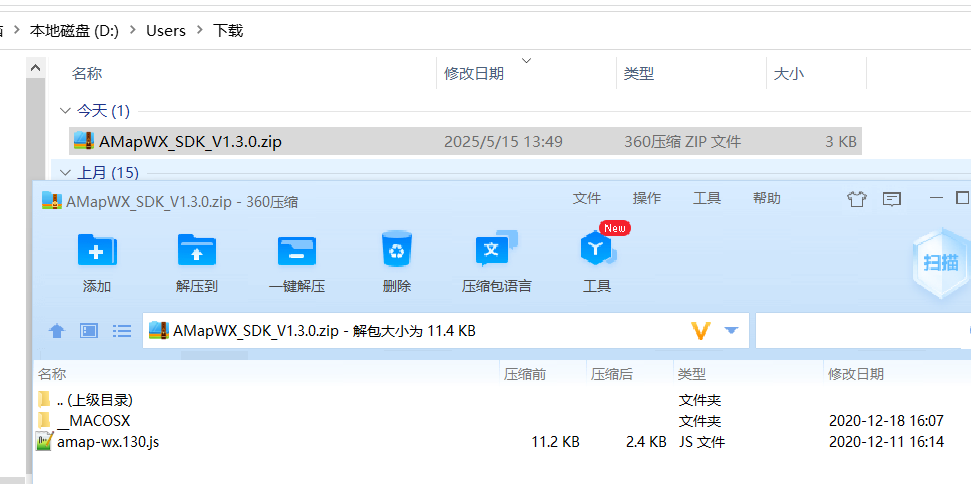This screenshot has height=484, width=971.
Task: Click the 添加 (Add) toolbar icon
Action: [97, 250]
